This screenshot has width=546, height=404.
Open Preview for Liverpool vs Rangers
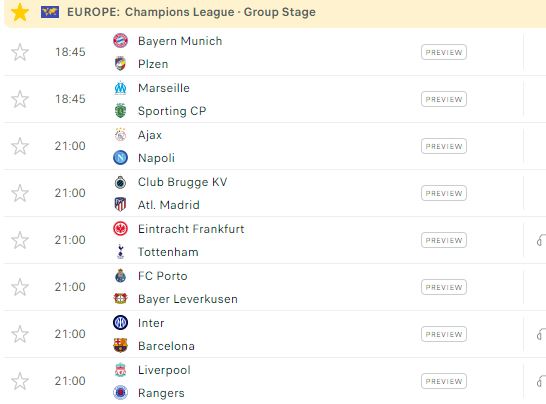coord(444,381)
